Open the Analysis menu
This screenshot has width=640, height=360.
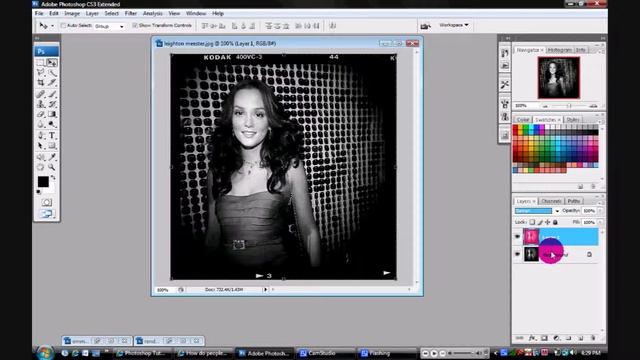click(153, 13)
